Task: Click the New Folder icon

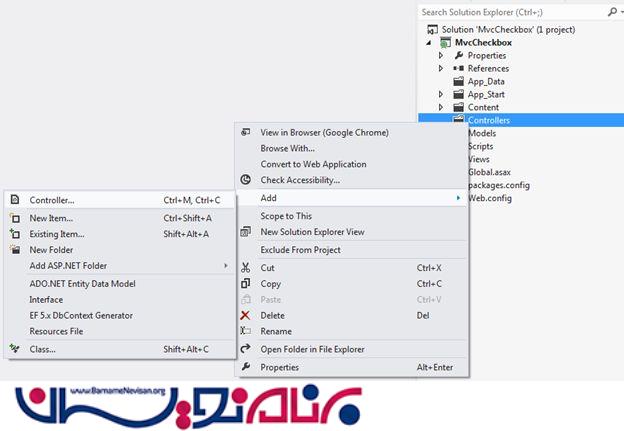Action: (x=14, y=250)
